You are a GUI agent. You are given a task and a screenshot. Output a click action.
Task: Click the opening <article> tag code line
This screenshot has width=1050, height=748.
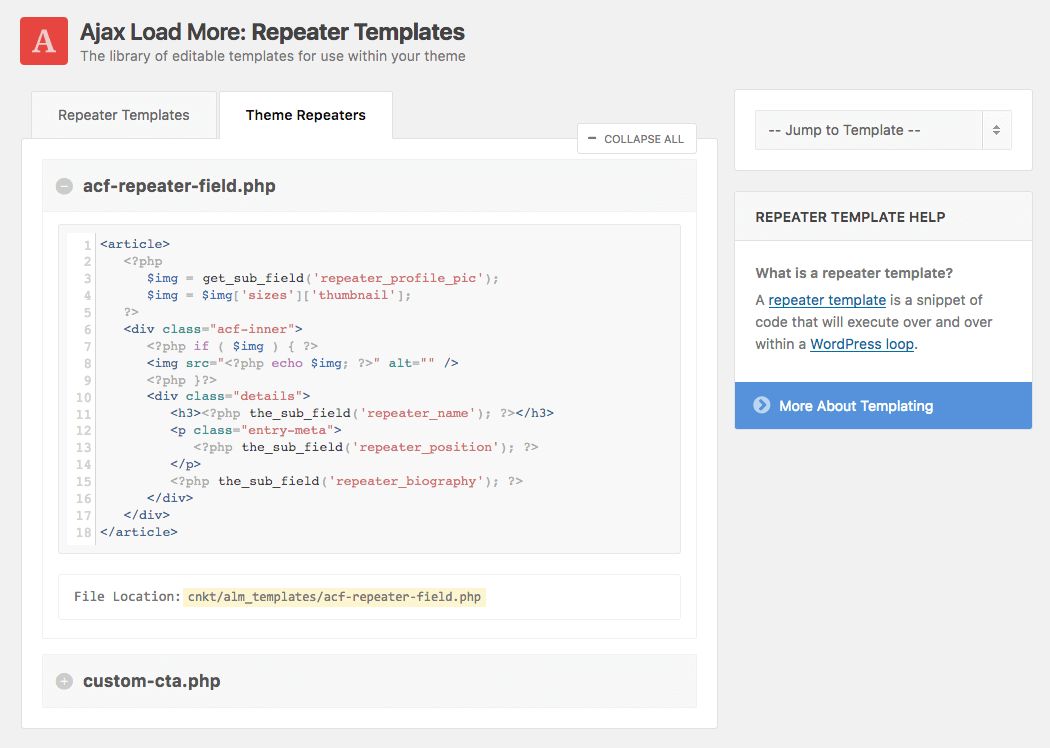click(135, 244)
